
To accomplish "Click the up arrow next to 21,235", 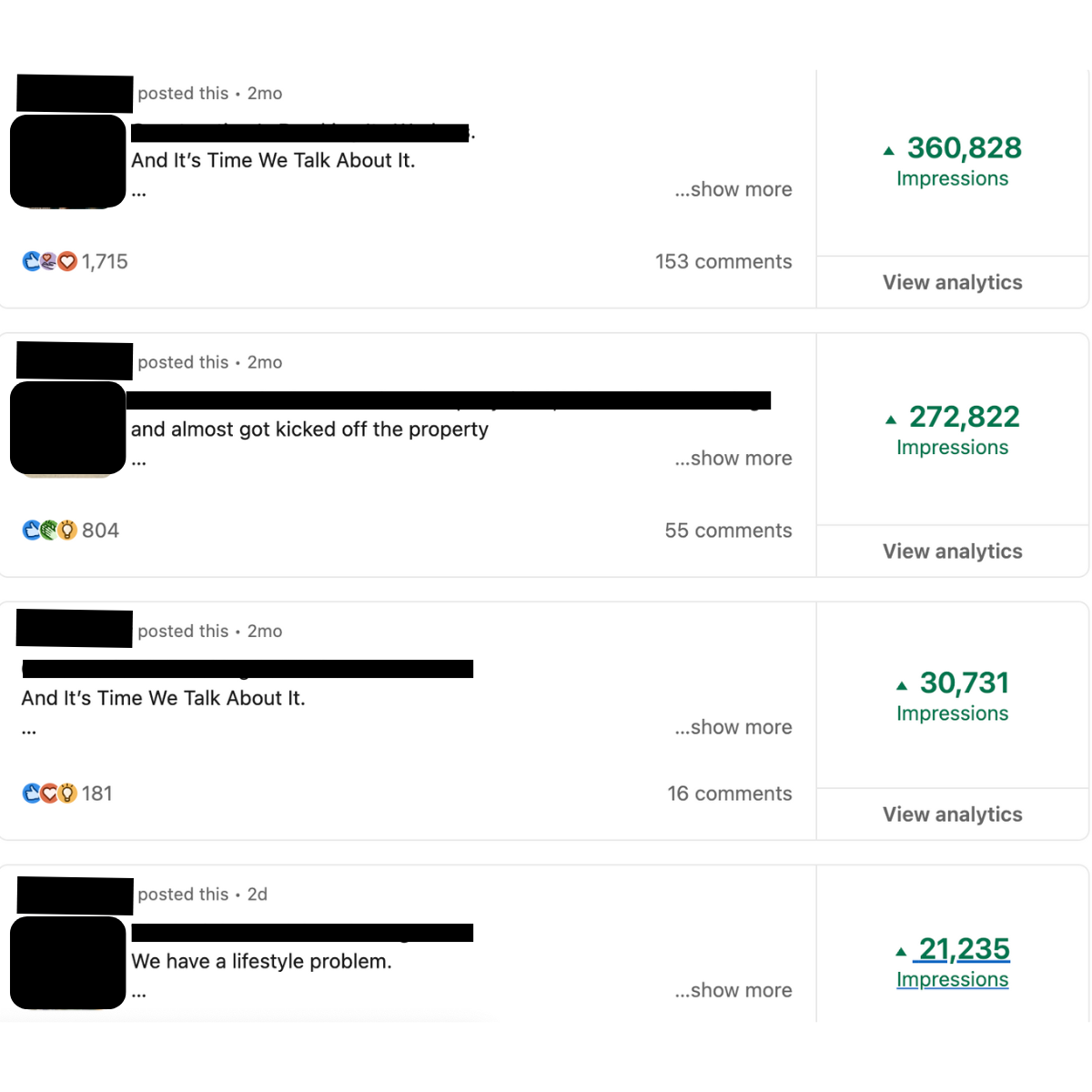I will [901, 952].
